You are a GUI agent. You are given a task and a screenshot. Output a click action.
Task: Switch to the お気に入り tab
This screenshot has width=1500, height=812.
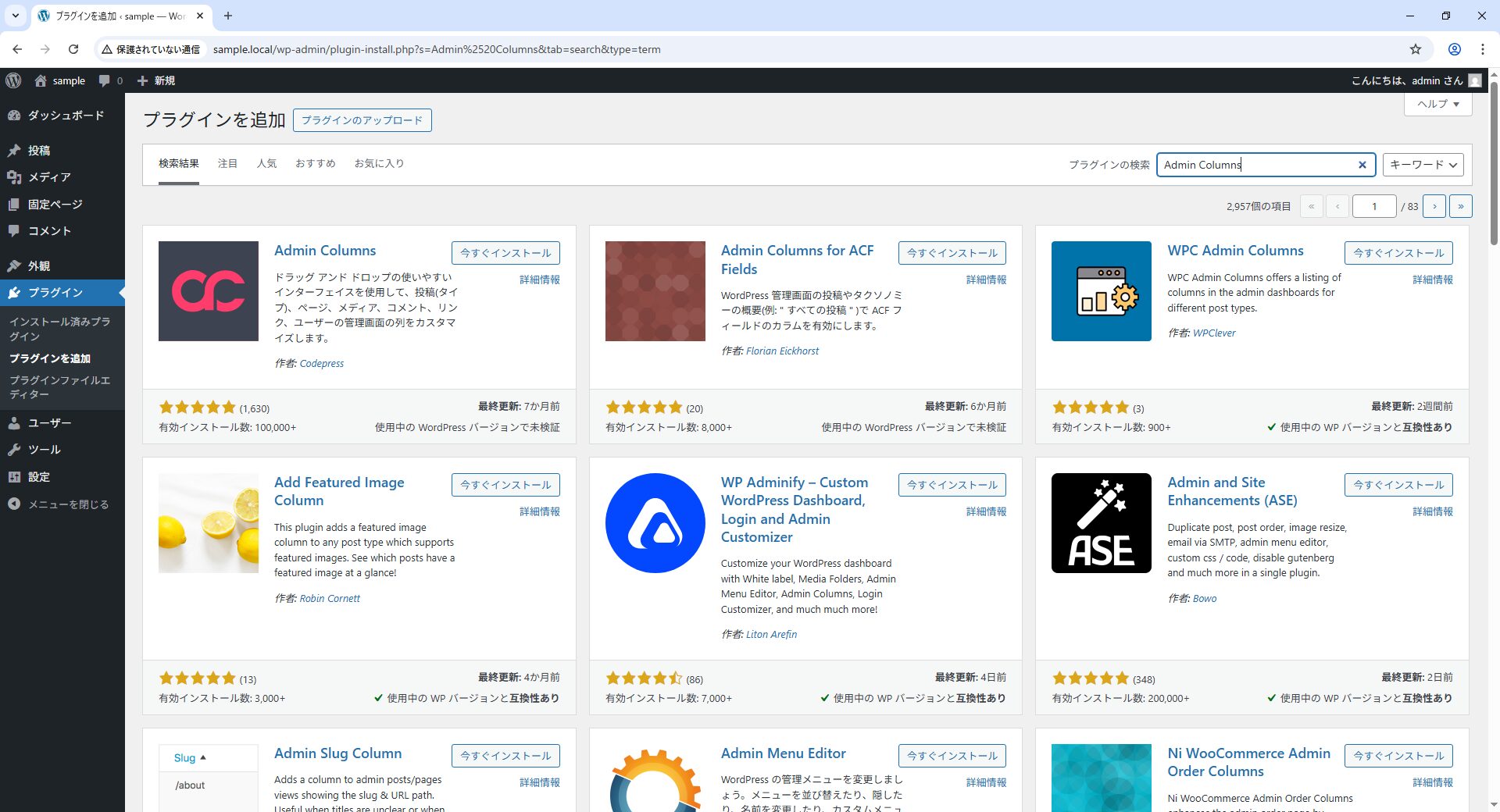(x=379, y=163)
